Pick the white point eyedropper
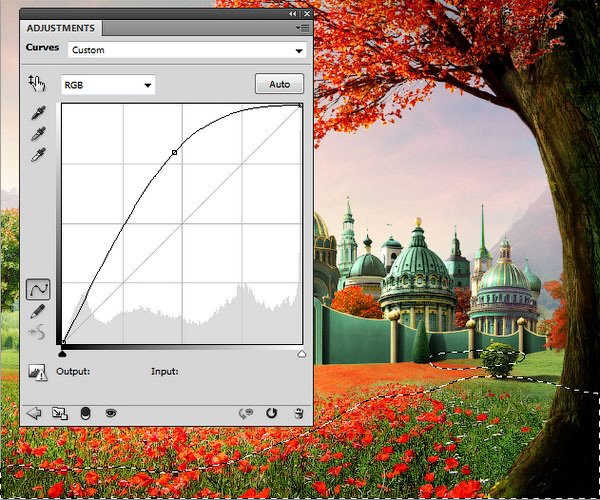Viewport: 600px width, 500px height. point(37,154)
